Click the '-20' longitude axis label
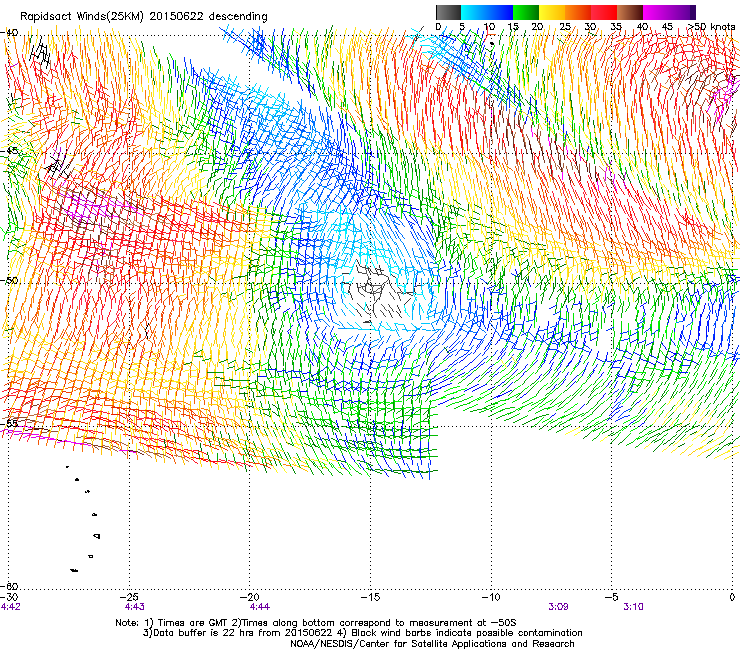Screen dimensions: 740x650 click(x=250, y=597)
